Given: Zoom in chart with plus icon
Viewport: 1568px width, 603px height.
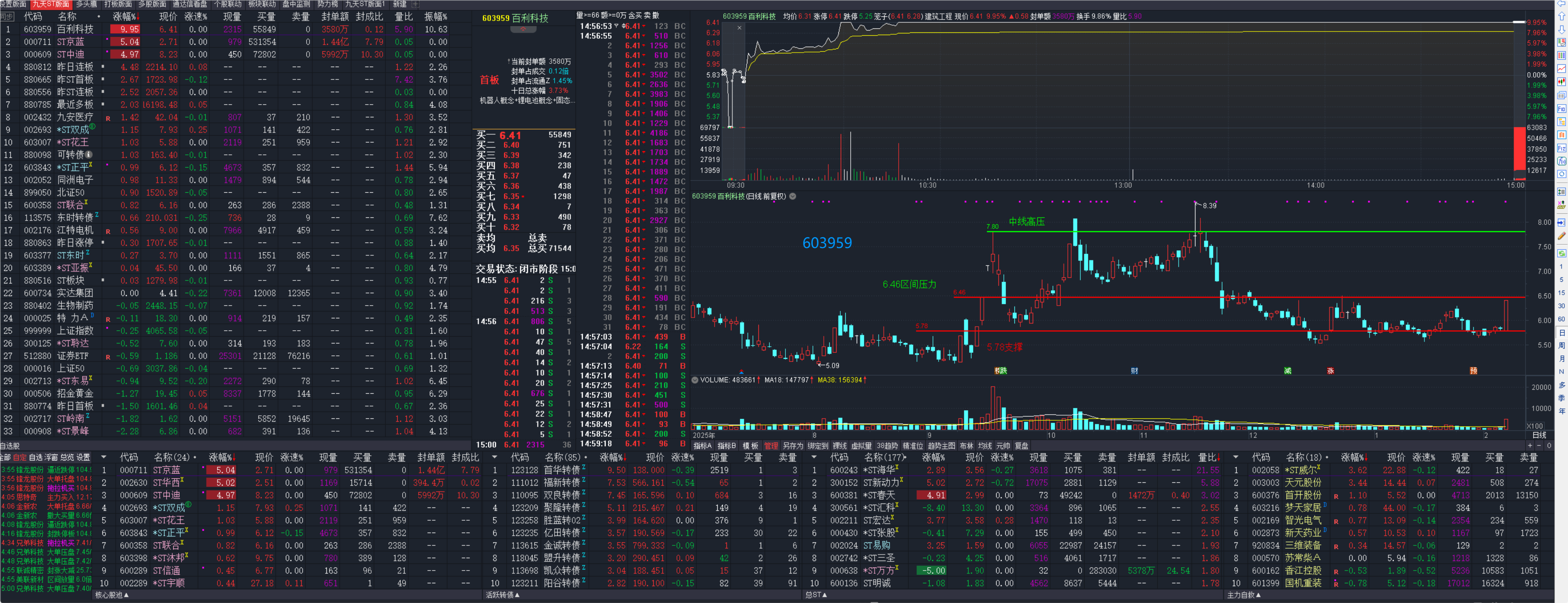Looking at the screenshot, I should (x=1530, y=445).
